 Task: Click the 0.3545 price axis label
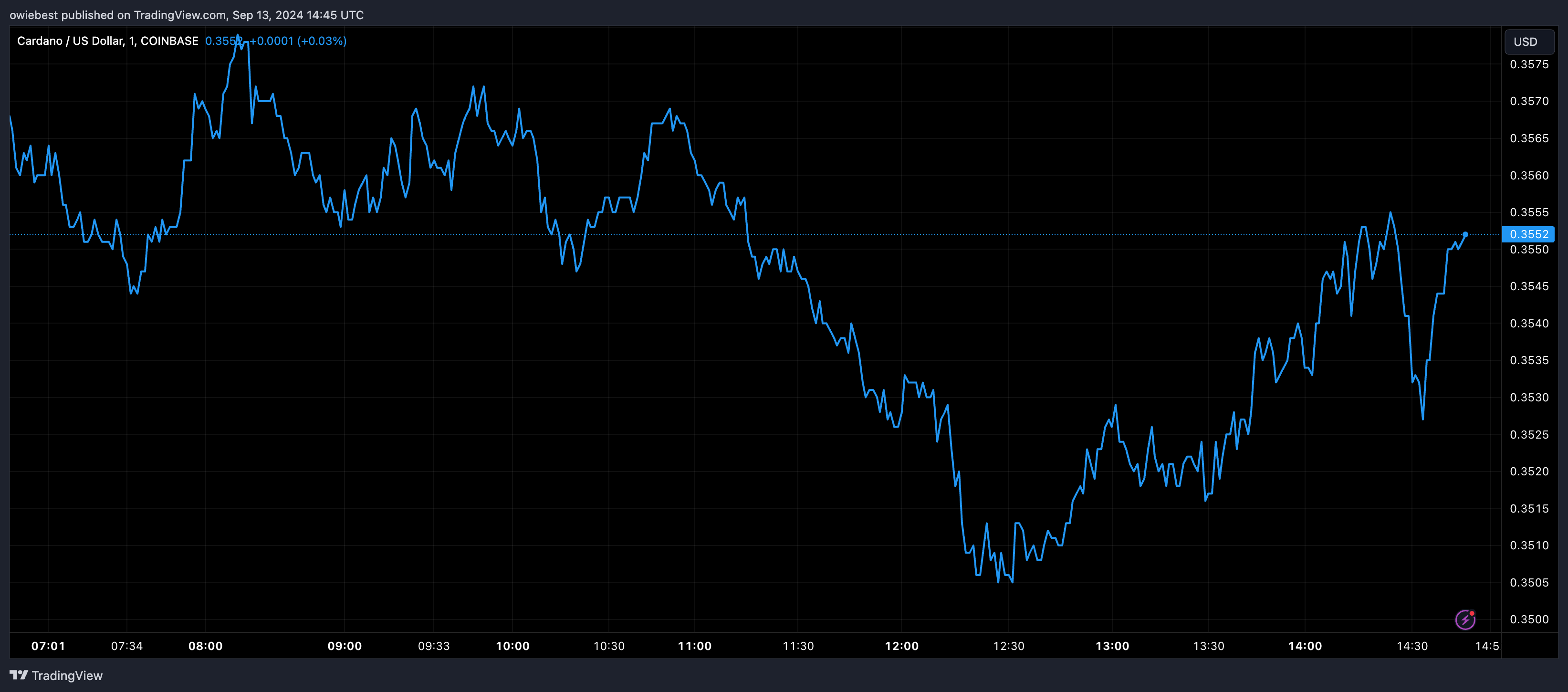point(1529,286)
